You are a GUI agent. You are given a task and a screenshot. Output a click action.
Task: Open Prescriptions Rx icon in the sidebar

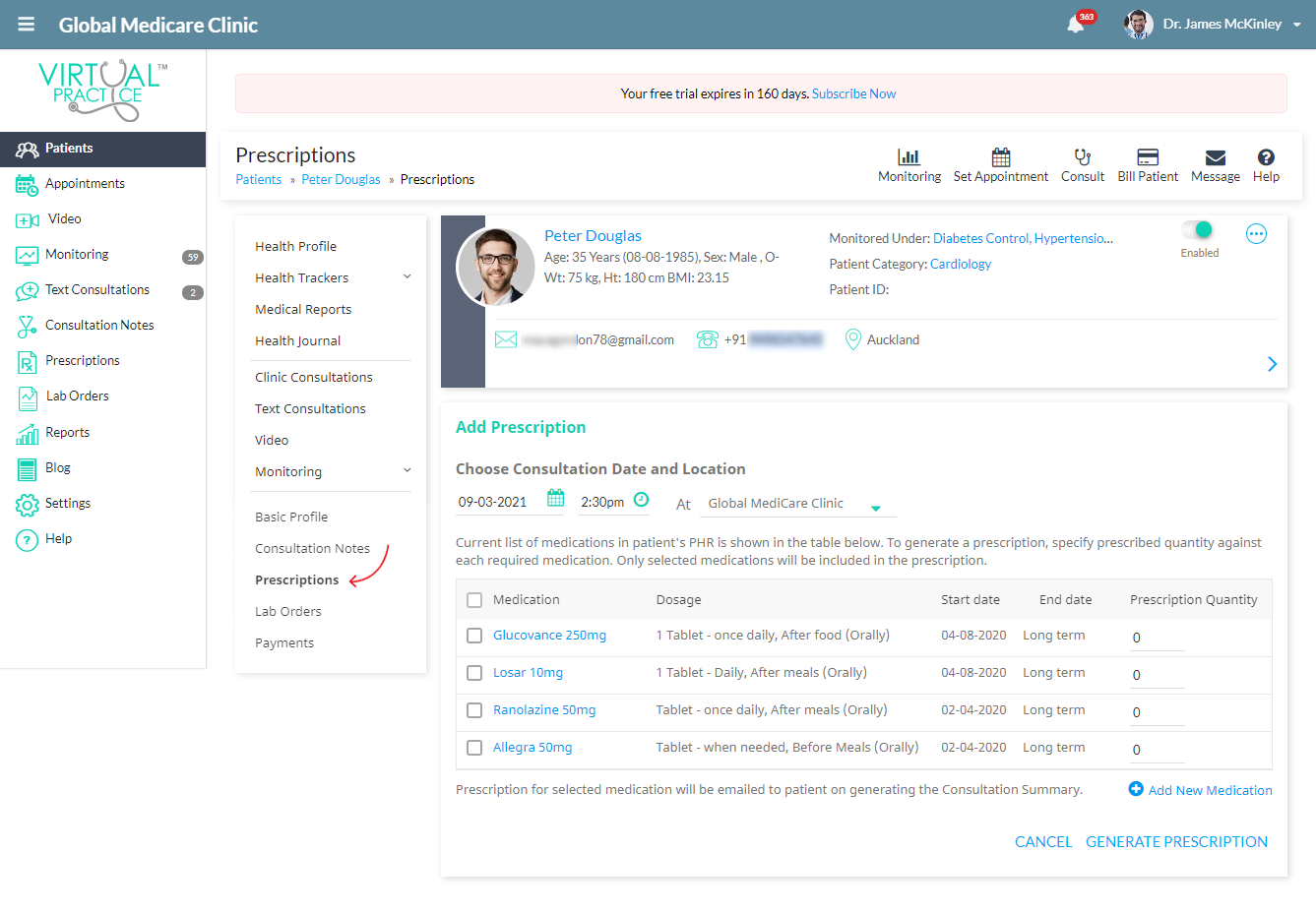[x=27, y=362]
